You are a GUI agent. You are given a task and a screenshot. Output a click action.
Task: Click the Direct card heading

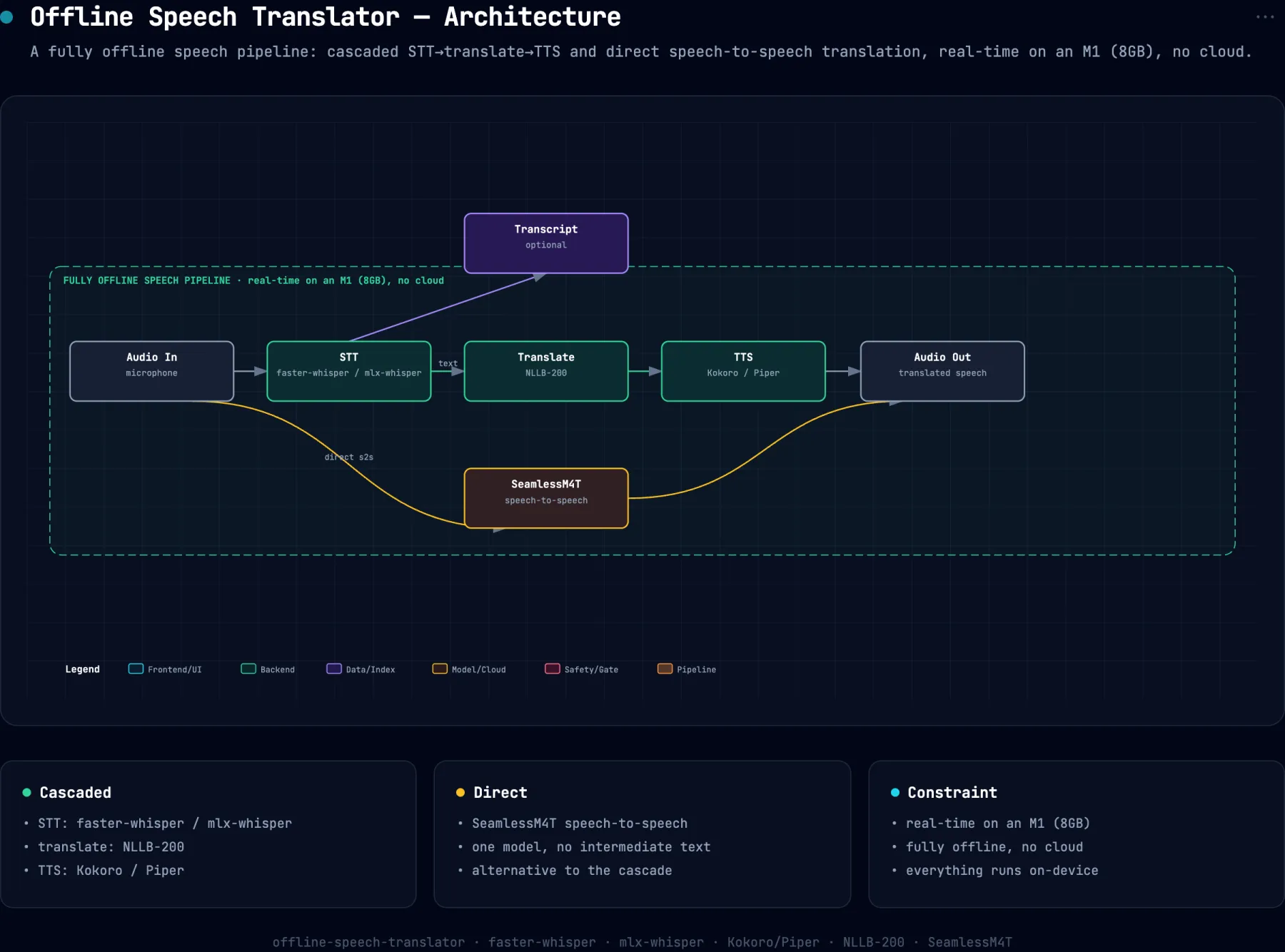(500, 792)
